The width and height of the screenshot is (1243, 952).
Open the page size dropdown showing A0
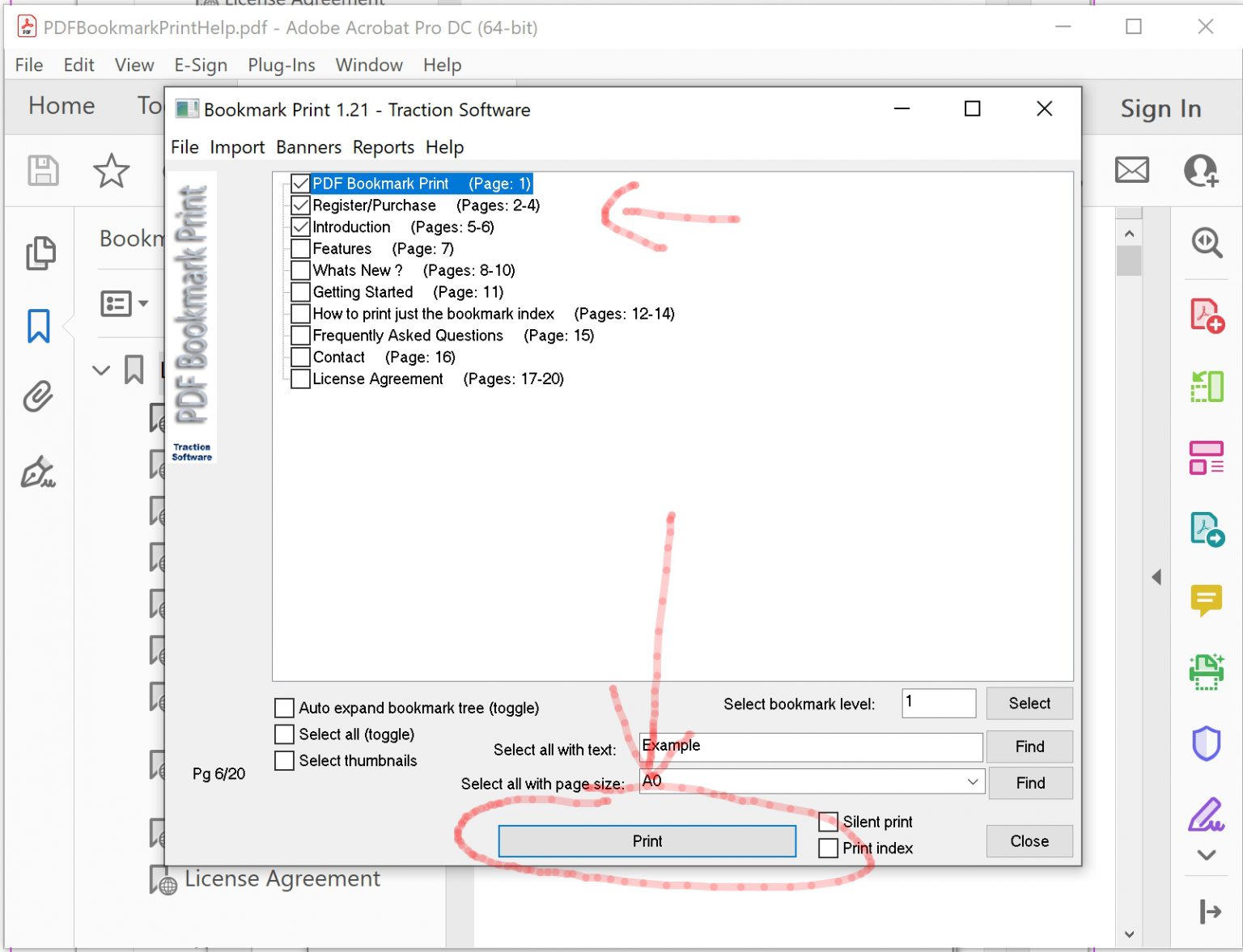click(972, 781)
